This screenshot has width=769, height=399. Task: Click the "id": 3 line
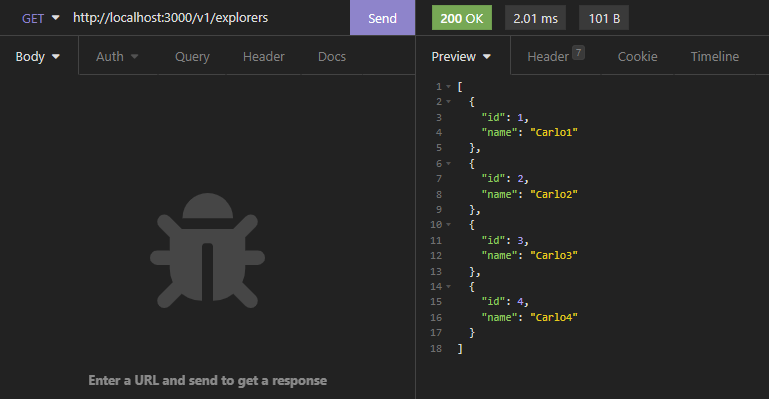tap(505, 240)
